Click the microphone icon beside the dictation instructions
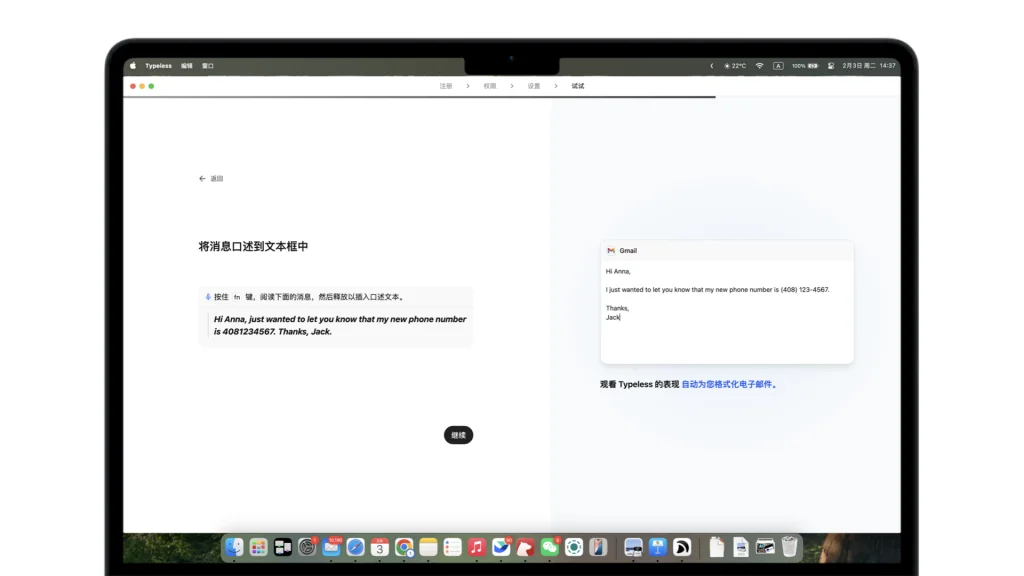The height and width of the screenshot is (576, 1024). [x=207, y=296]
